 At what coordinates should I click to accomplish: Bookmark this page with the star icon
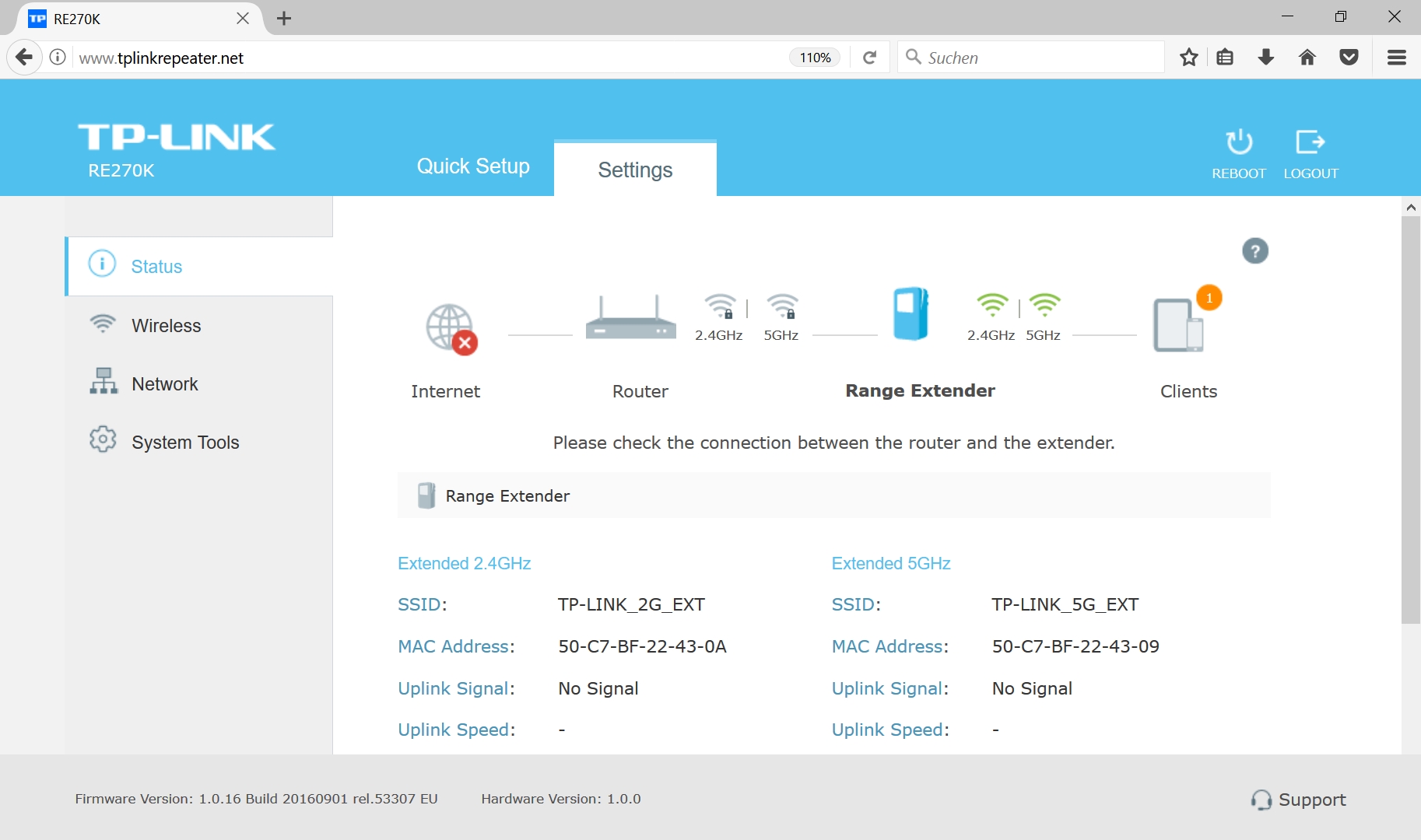1188,58
